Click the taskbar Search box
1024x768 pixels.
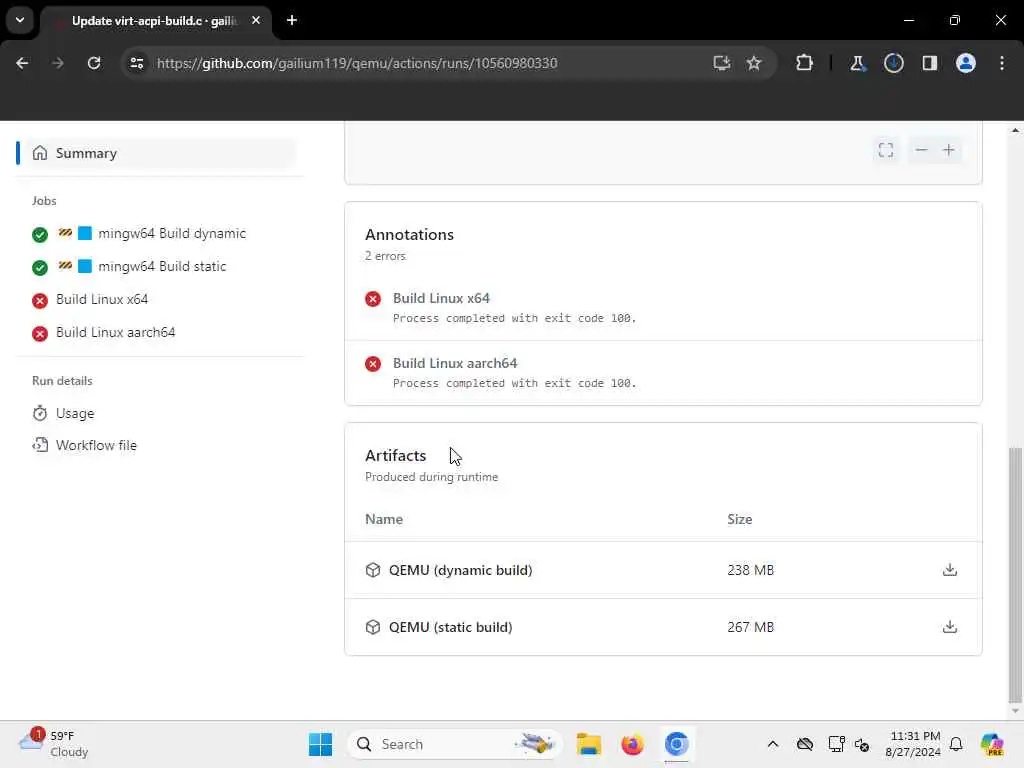pyautogui.click(x=455, y=744)
